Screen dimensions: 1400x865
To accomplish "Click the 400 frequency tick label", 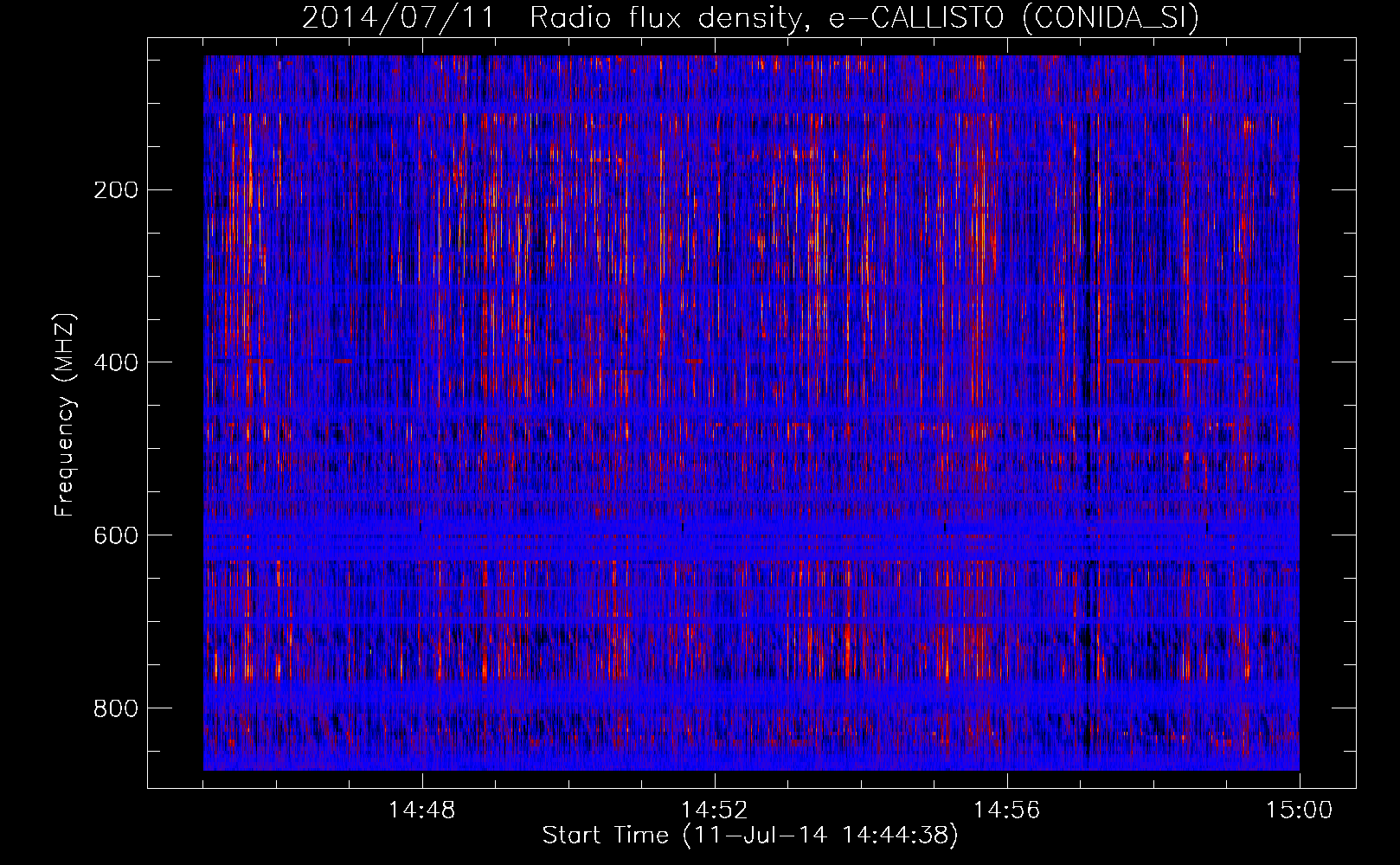I will (x=116, y=362).
